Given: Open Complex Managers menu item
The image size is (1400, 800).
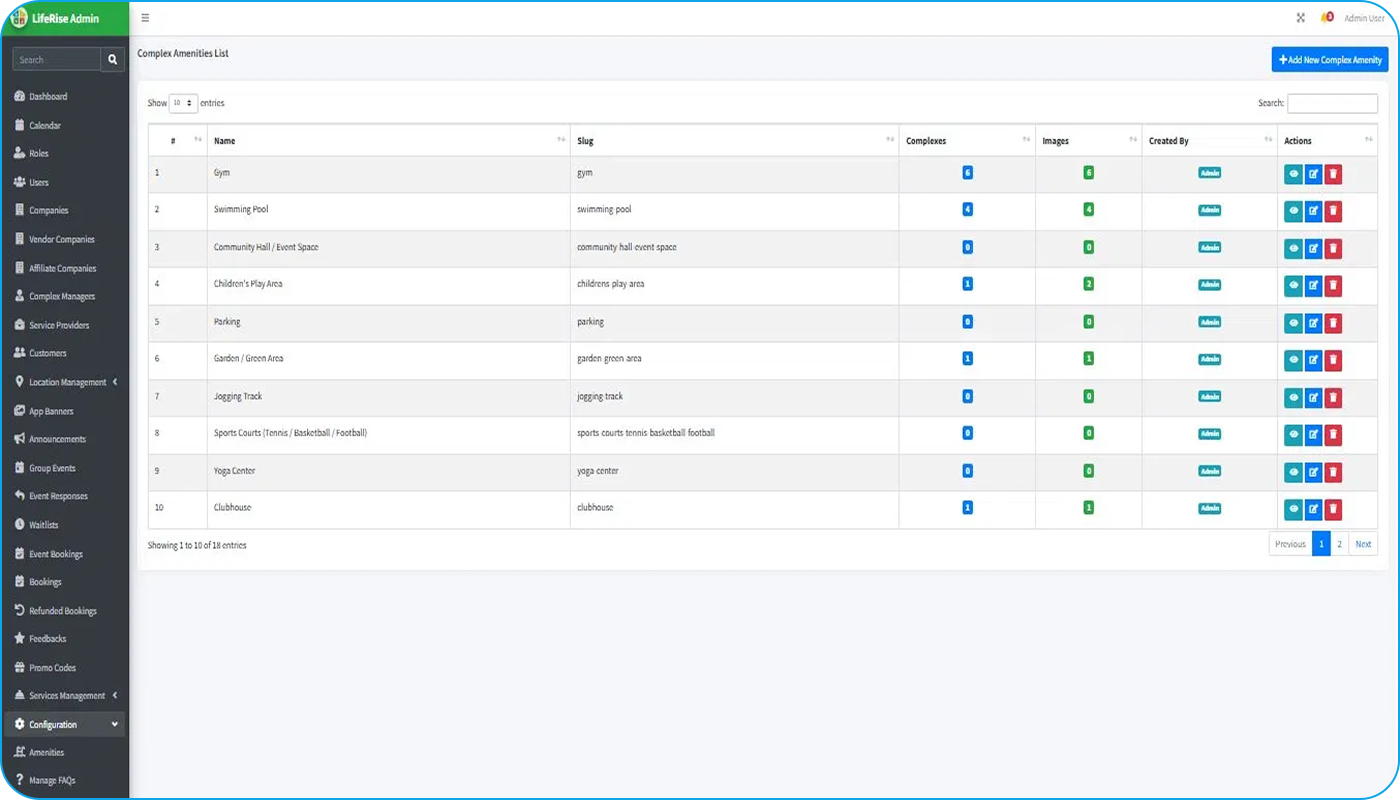Looking at the screenshot, I should 62,297.
